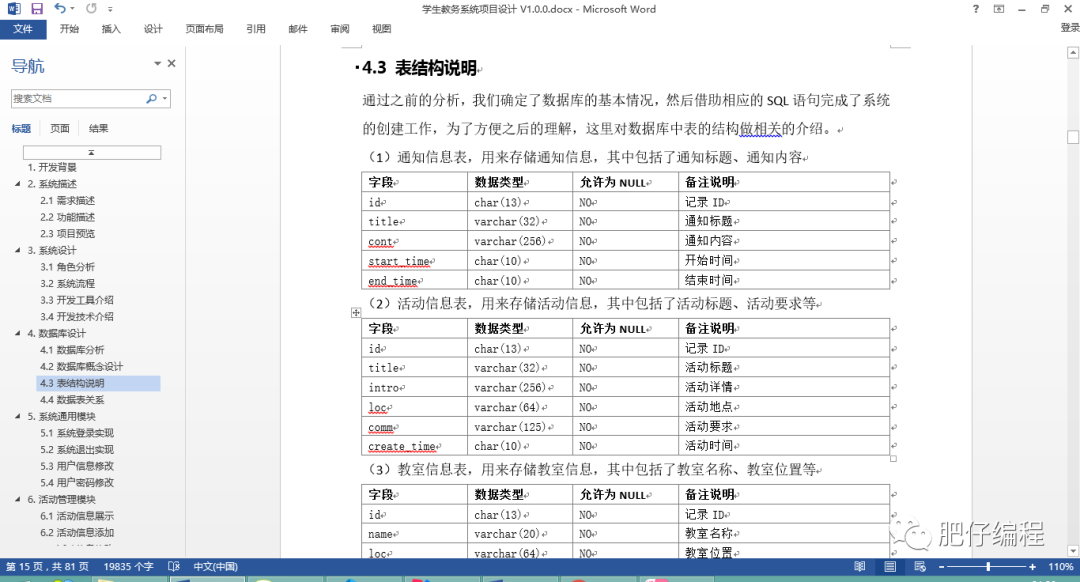Switch to Web Layout view icon
Screen dimensions: 1080x582
(x=920, y=566)
